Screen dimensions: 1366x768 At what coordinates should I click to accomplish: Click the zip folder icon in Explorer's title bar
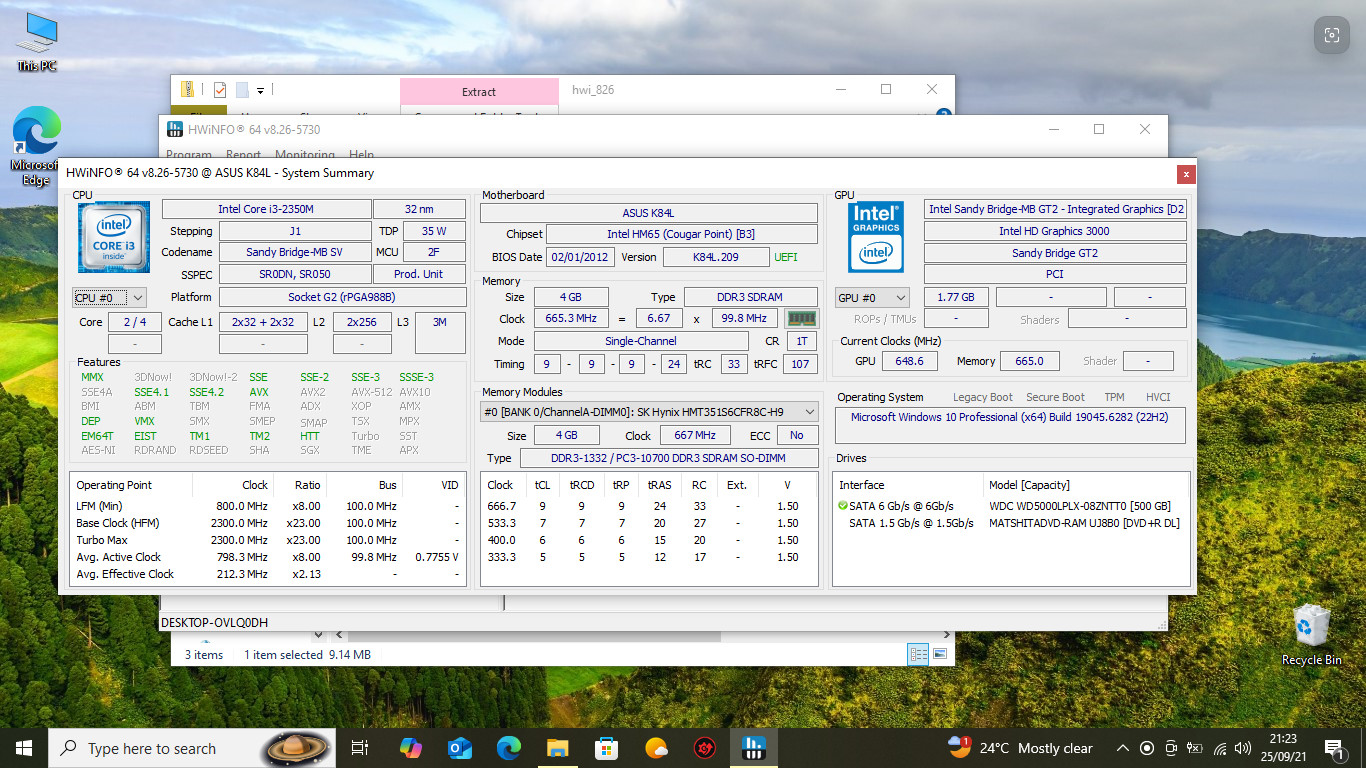[x=187, y=90]
